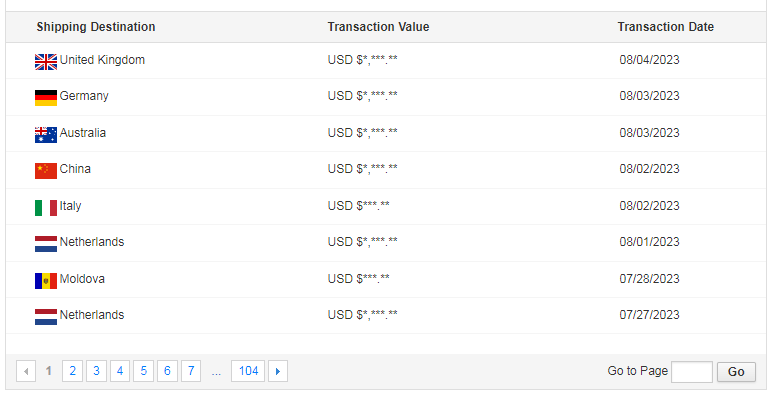Click the Netherlands flag dated 07/27/2023
The image size is (773, 396).
pyautogui.click(x=46, y=317)
